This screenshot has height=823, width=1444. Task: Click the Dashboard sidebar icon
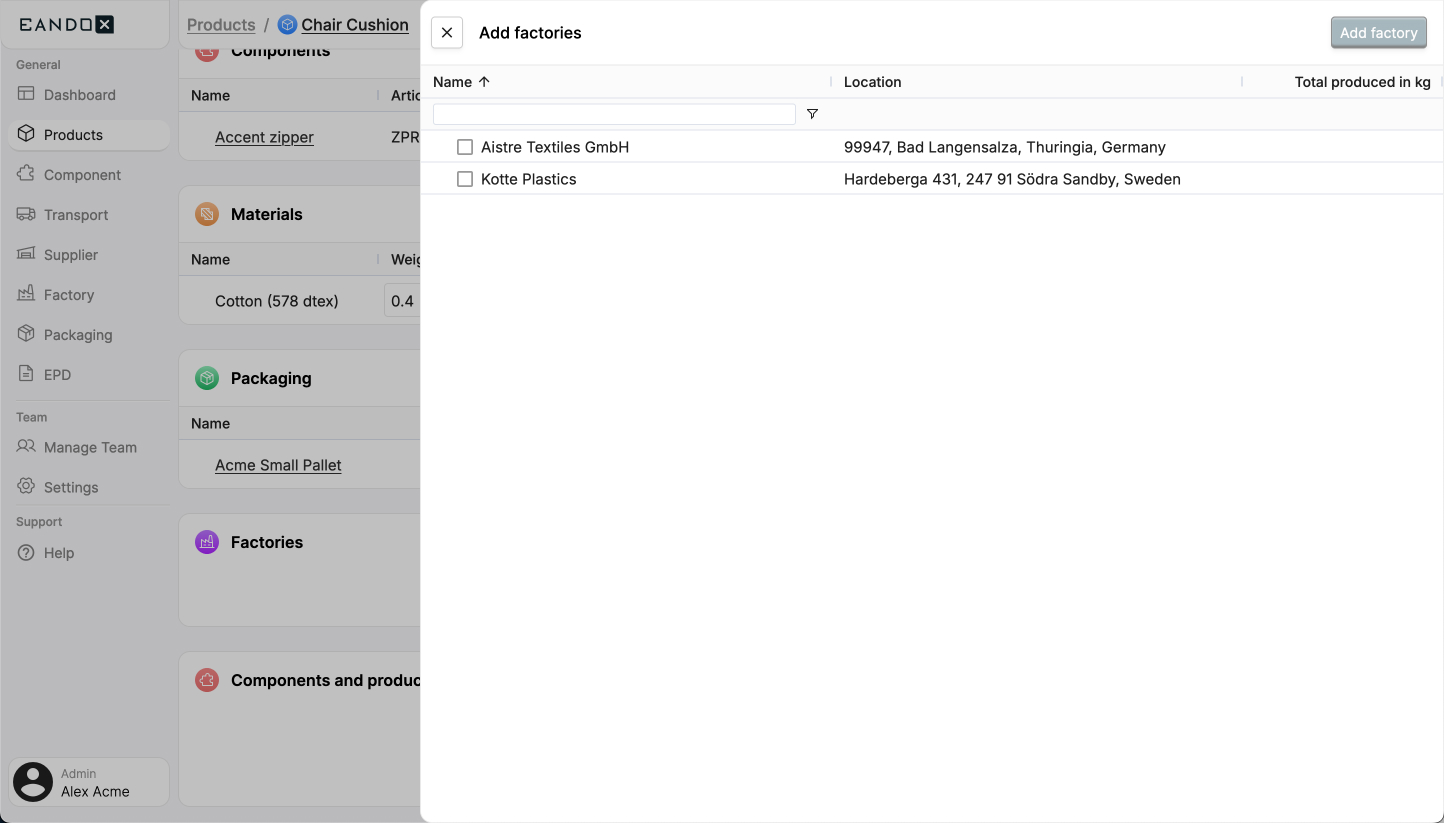(26, 94)
